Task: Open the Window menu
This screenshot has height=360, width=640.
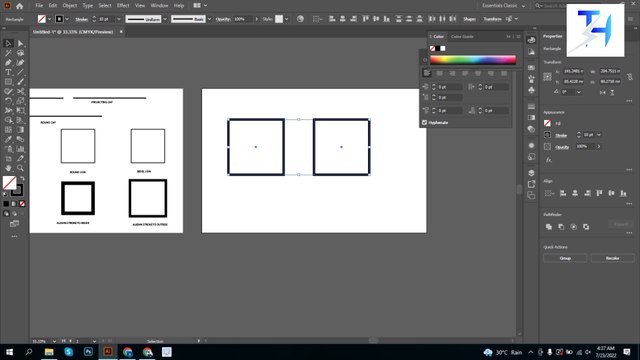Action: coord(159,6)
